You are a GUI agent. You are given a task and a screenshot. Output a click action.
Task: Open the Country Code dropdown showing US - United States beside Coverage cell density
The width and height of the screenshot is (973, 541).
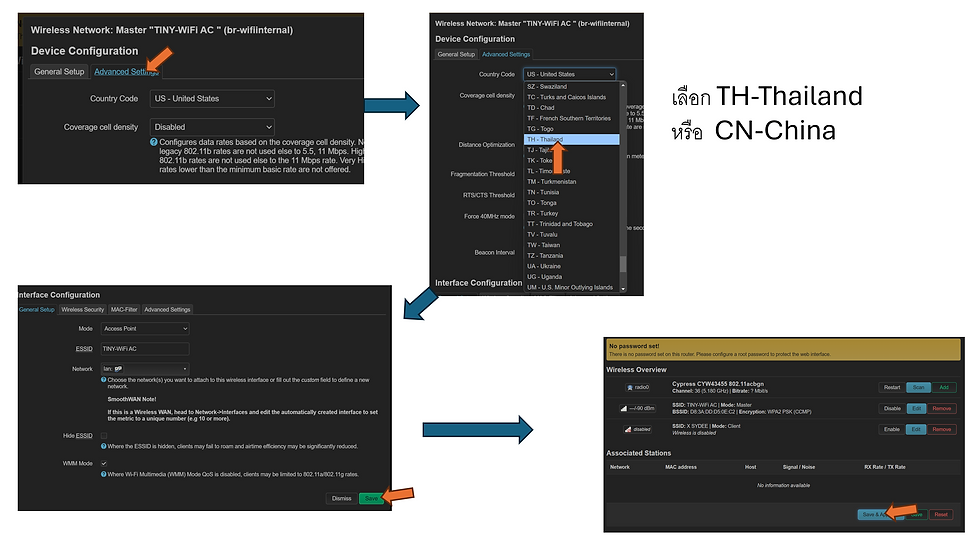[x=212, y=99]
